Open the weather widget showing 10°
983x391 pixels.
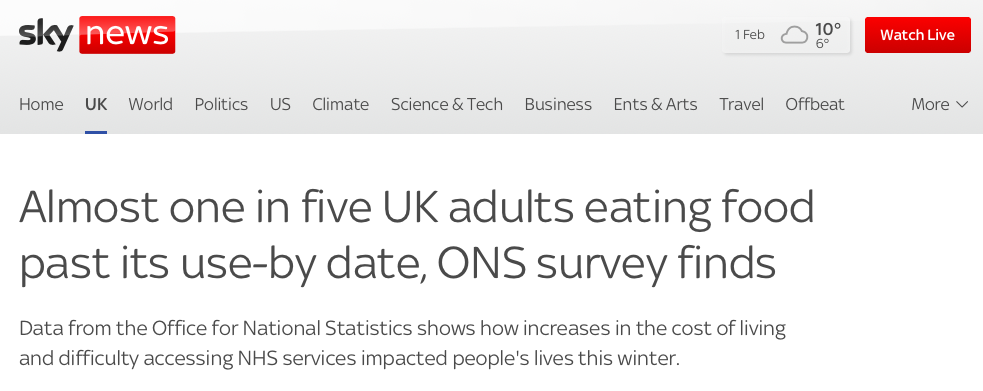coord(786,35)
